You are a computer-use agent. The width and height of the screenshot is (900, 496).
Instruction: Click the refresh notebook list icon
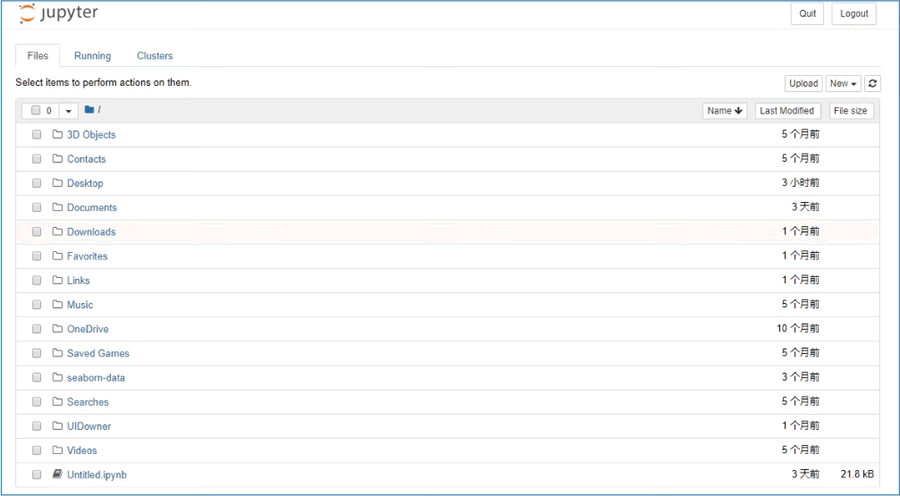872,84
